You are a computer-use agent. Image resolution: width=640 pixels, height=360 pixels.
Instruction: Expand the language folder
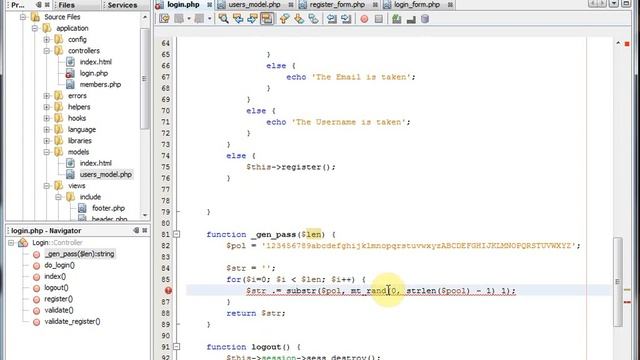click(47, 129)
